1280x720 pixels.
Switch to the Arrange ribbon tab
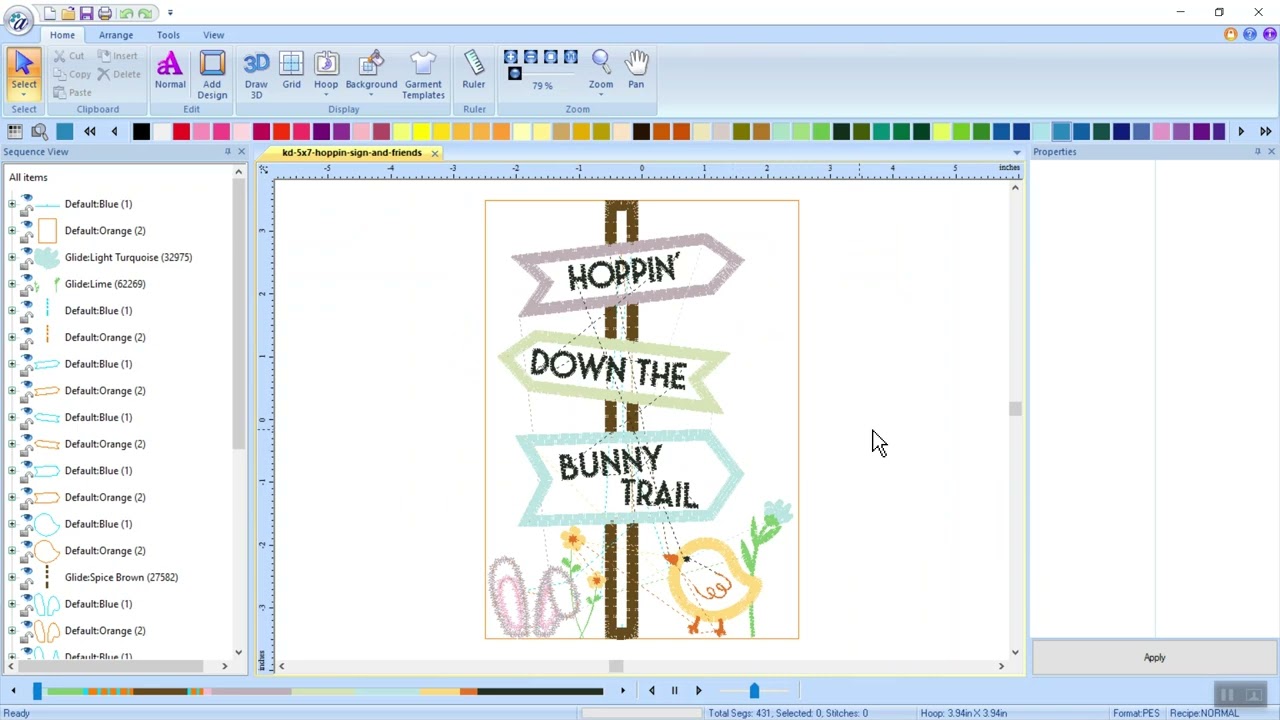[x=116, y=35]
